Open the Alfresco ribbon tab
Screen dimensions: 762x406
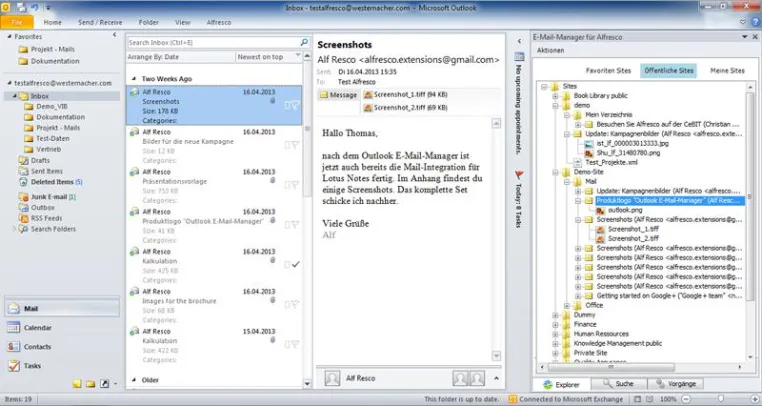[x=219, y=22]
